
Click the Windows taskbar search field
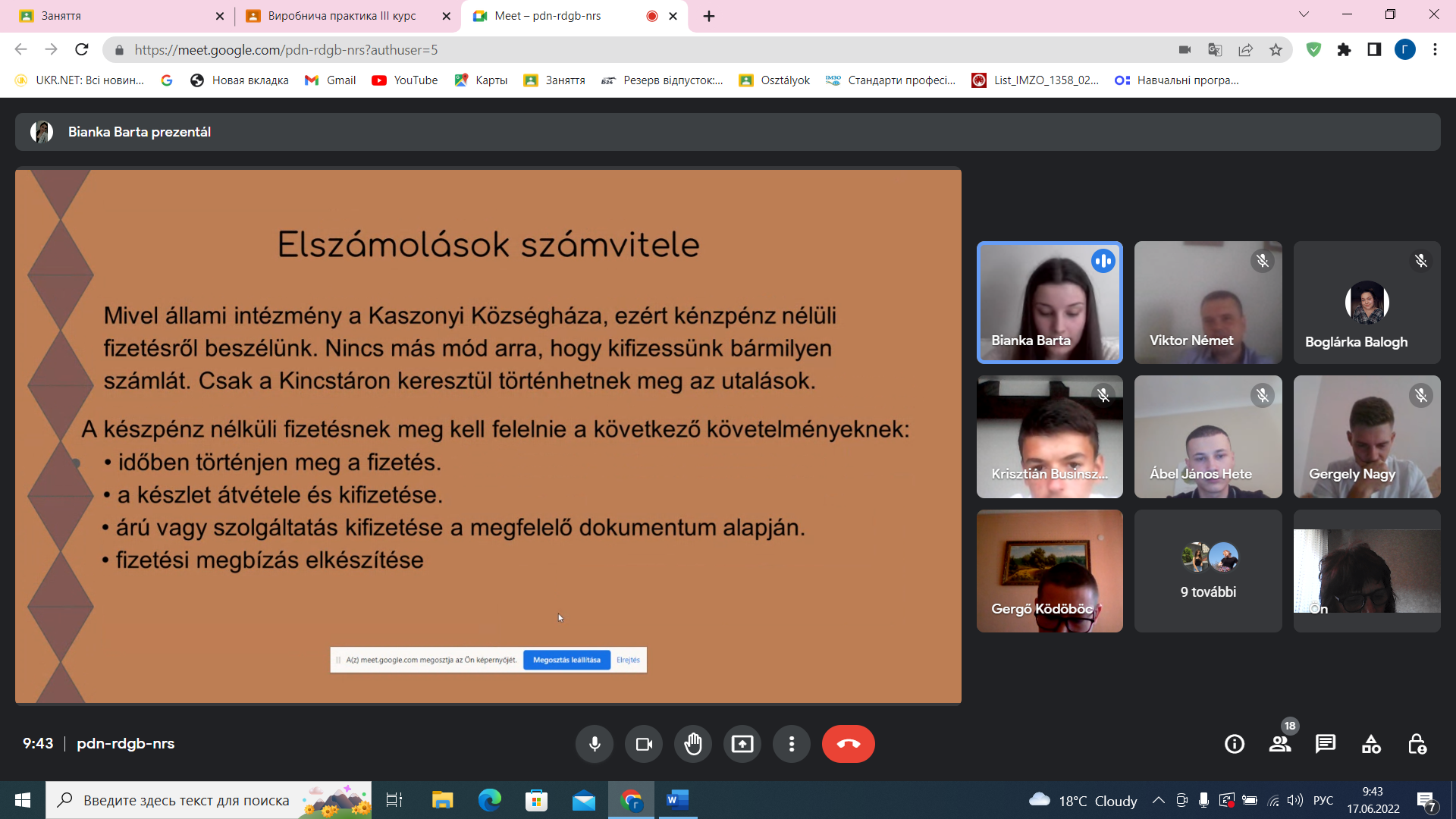(x=186, y=800)
